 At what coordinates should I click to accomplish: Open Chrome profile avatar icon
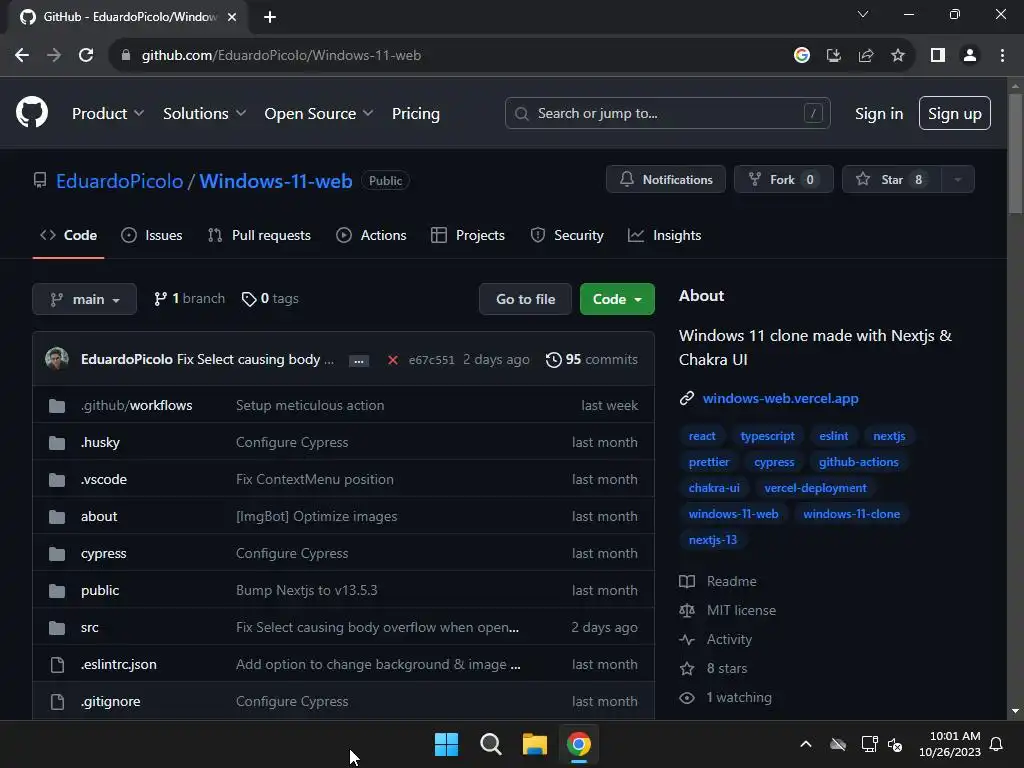(970, 56)
